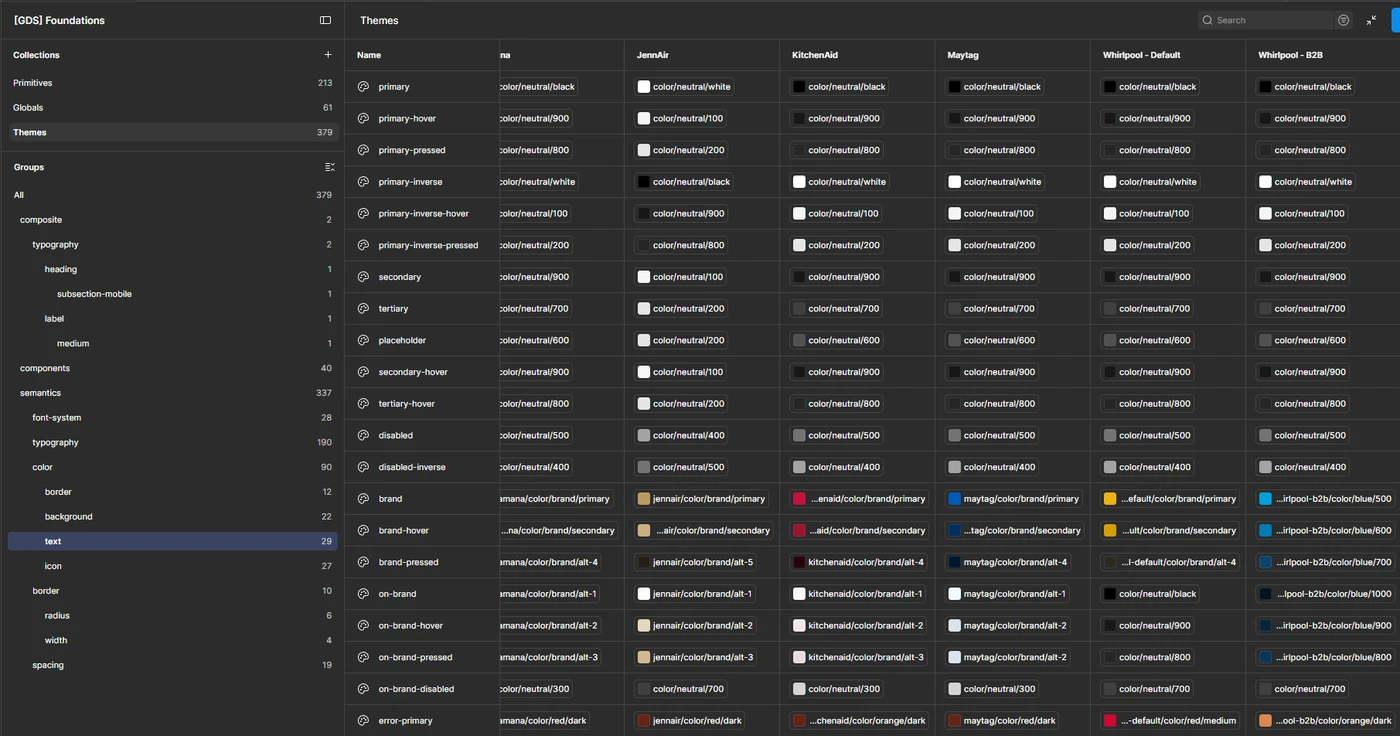The height and width of the screenshot is (736, 1400).
Task: Click the width group under border
Action: click(172, 640)
